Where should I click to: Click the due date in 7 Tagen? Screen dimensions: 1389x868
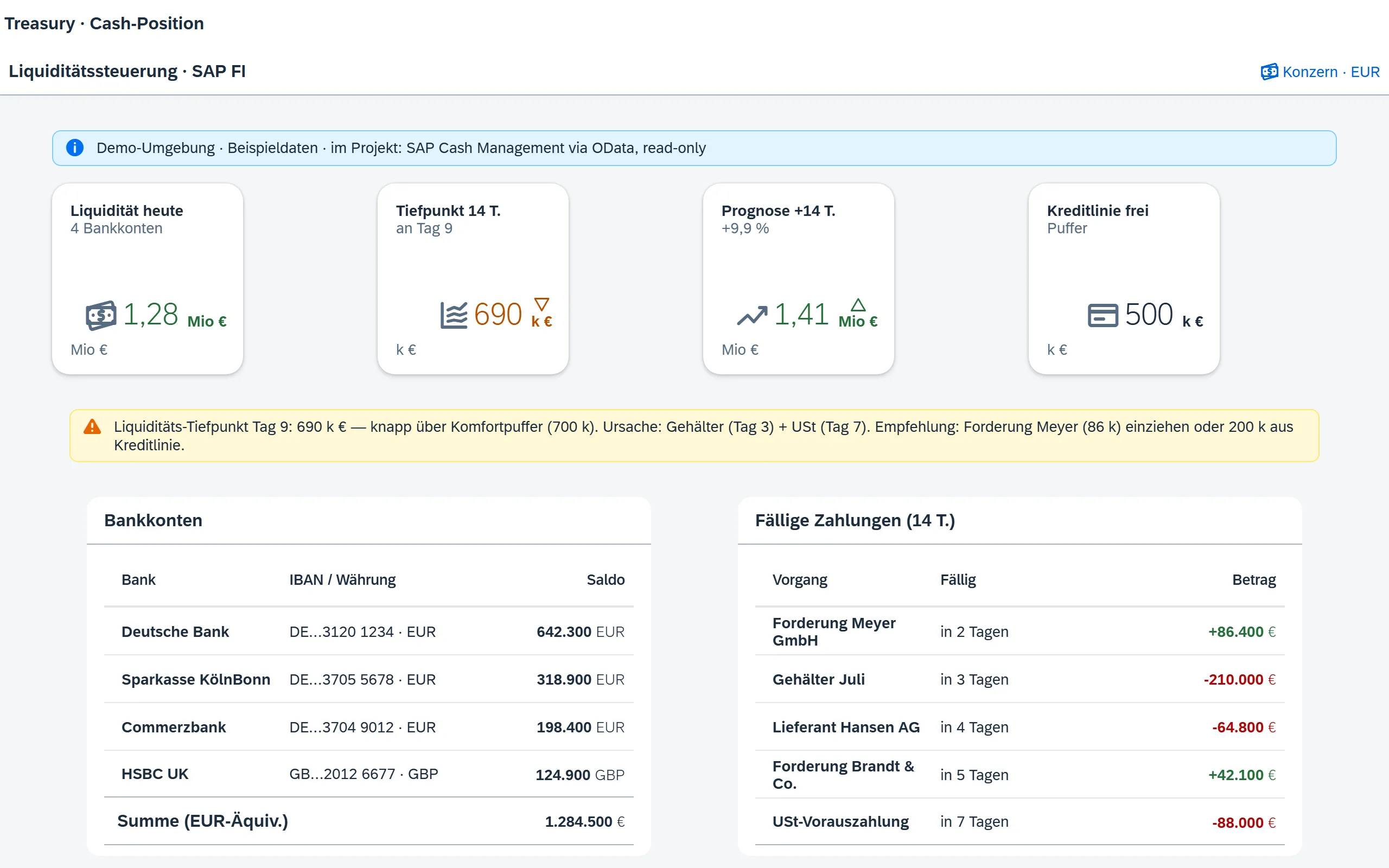click(974, 821)
